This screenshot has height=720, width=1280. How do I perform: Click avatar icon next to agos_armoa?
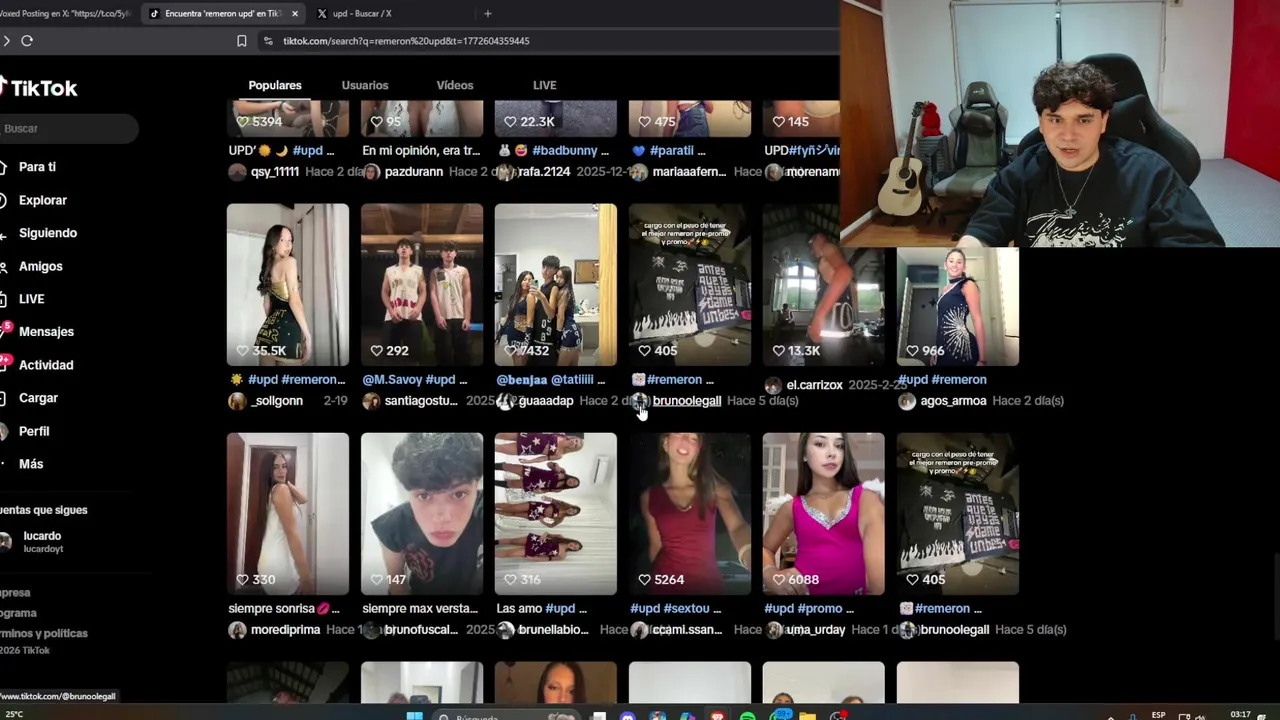tap(907, 401)
